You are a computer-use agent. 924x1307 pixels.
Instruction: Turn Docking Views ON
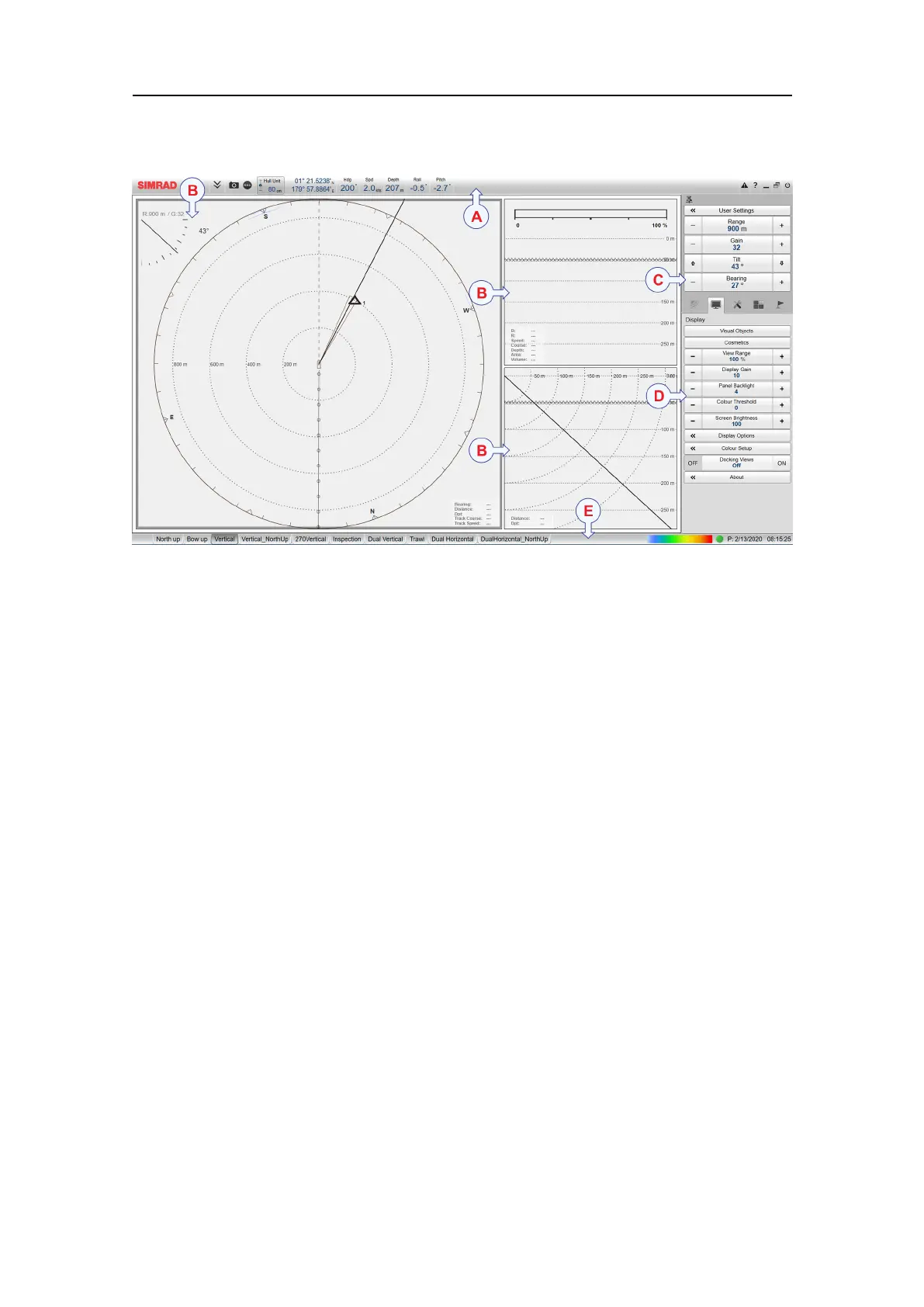point(781,463)
